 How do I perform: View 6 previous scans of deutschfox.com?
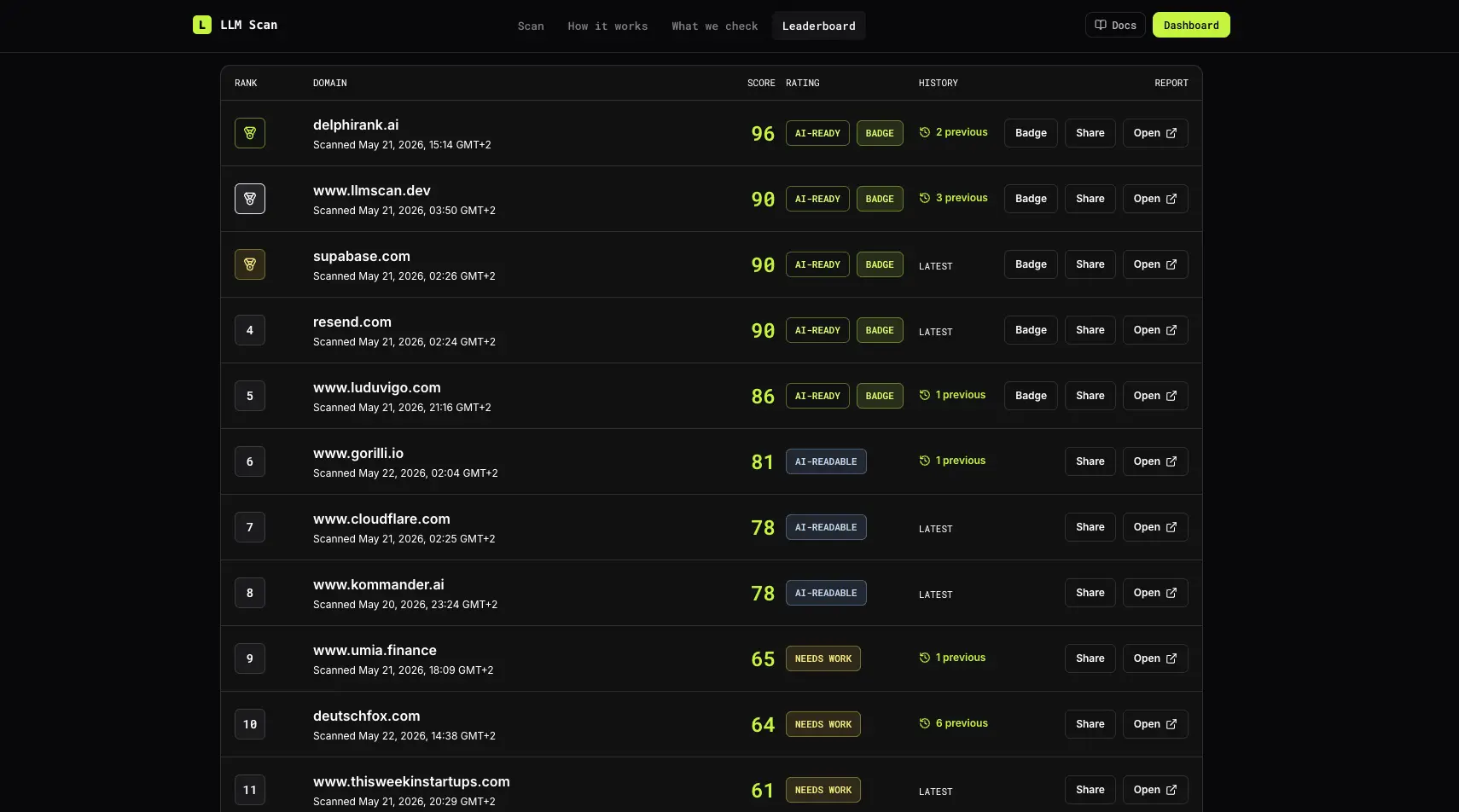coord(953,723)
